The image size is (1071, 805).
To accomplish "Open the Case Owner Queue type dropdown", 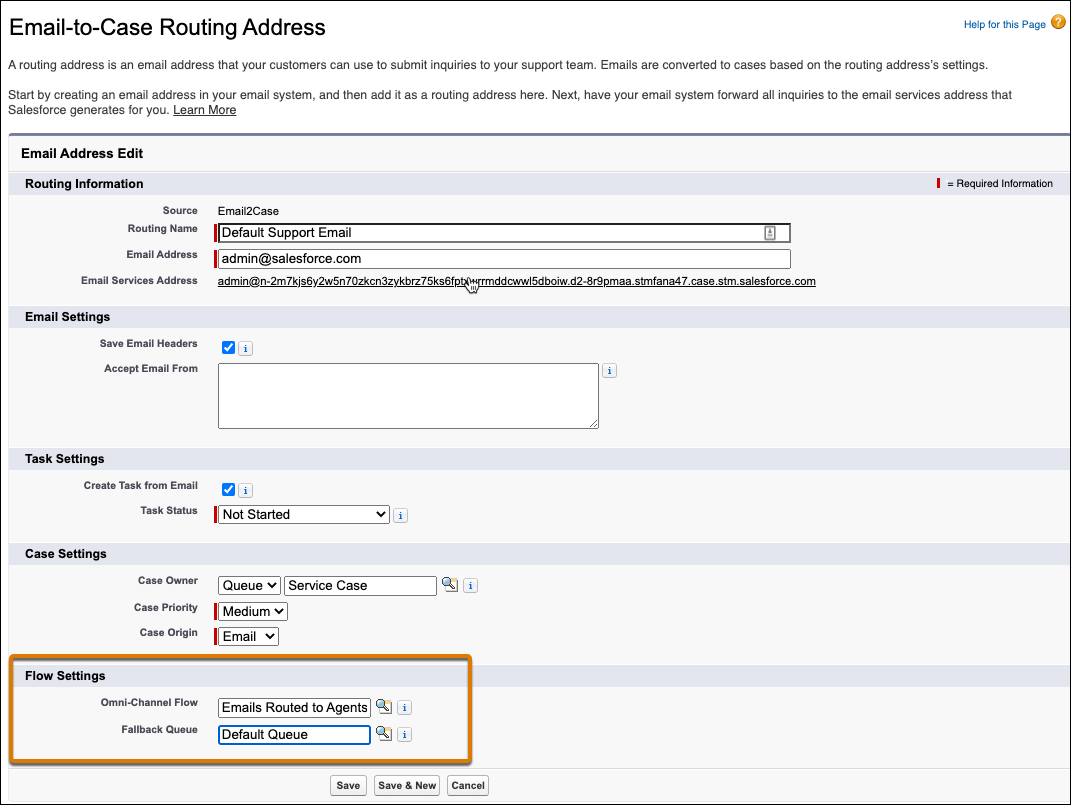I will pos(248,585).
